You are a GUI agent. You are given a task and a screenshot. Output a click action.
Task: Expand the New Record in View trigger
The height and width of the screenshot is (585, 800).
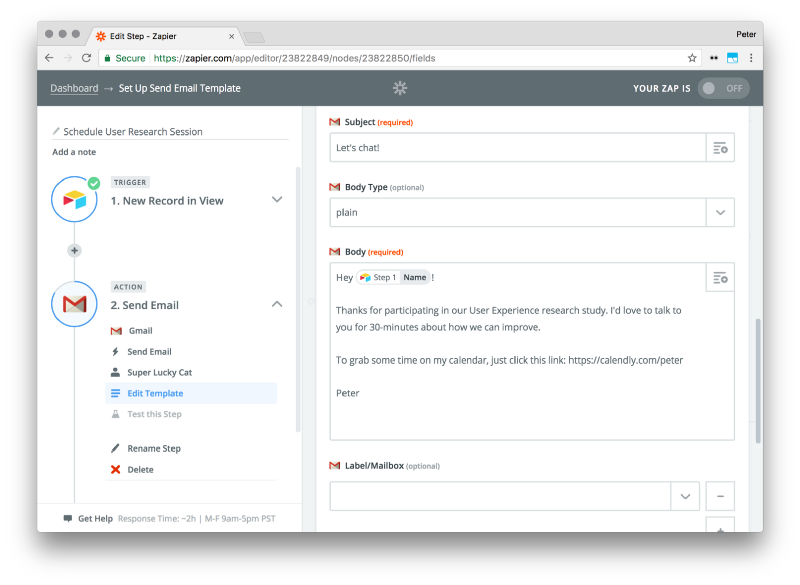[277, 199]
